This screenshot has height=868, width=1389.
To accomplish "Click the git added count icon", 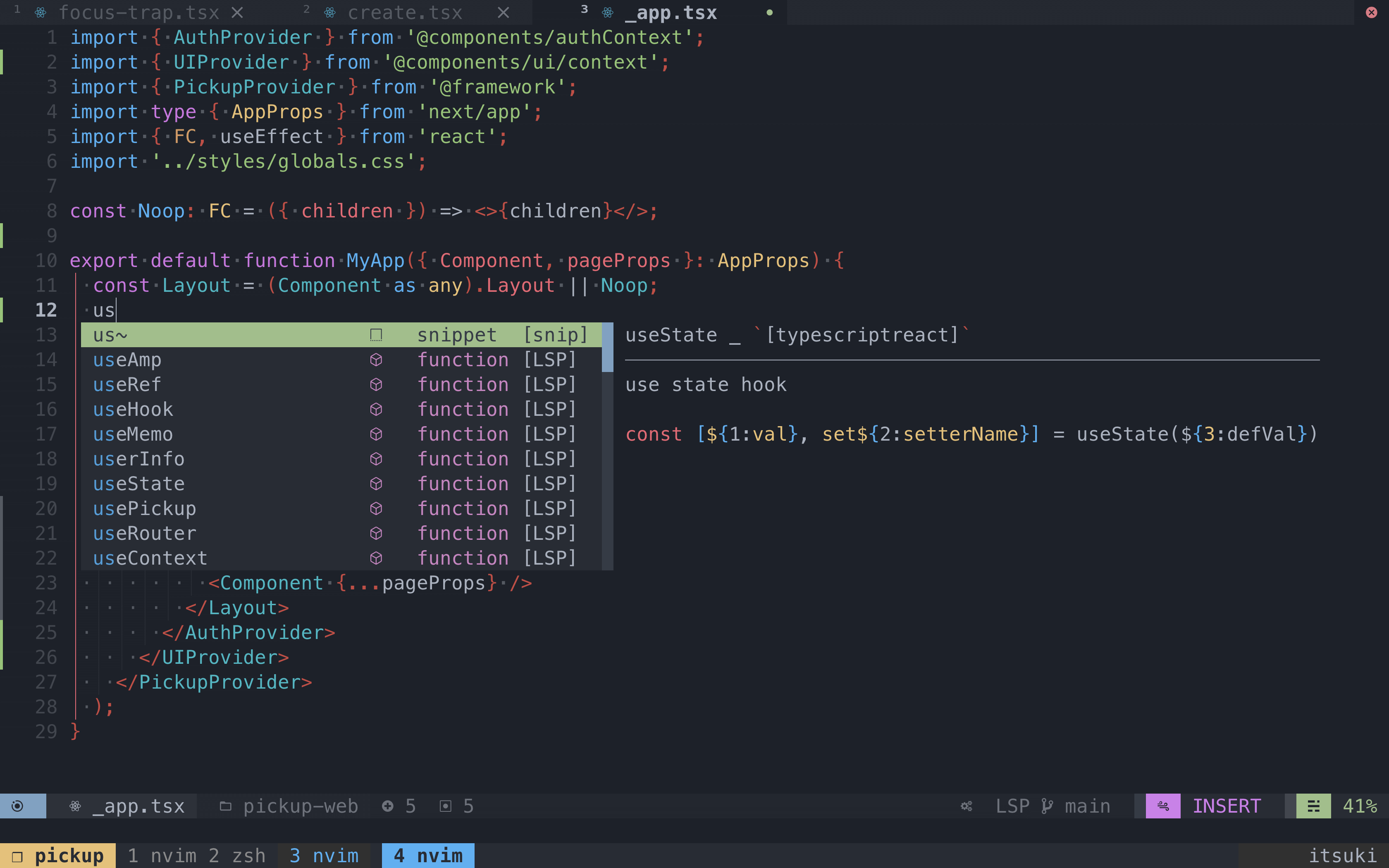I will tap(387, 806).
